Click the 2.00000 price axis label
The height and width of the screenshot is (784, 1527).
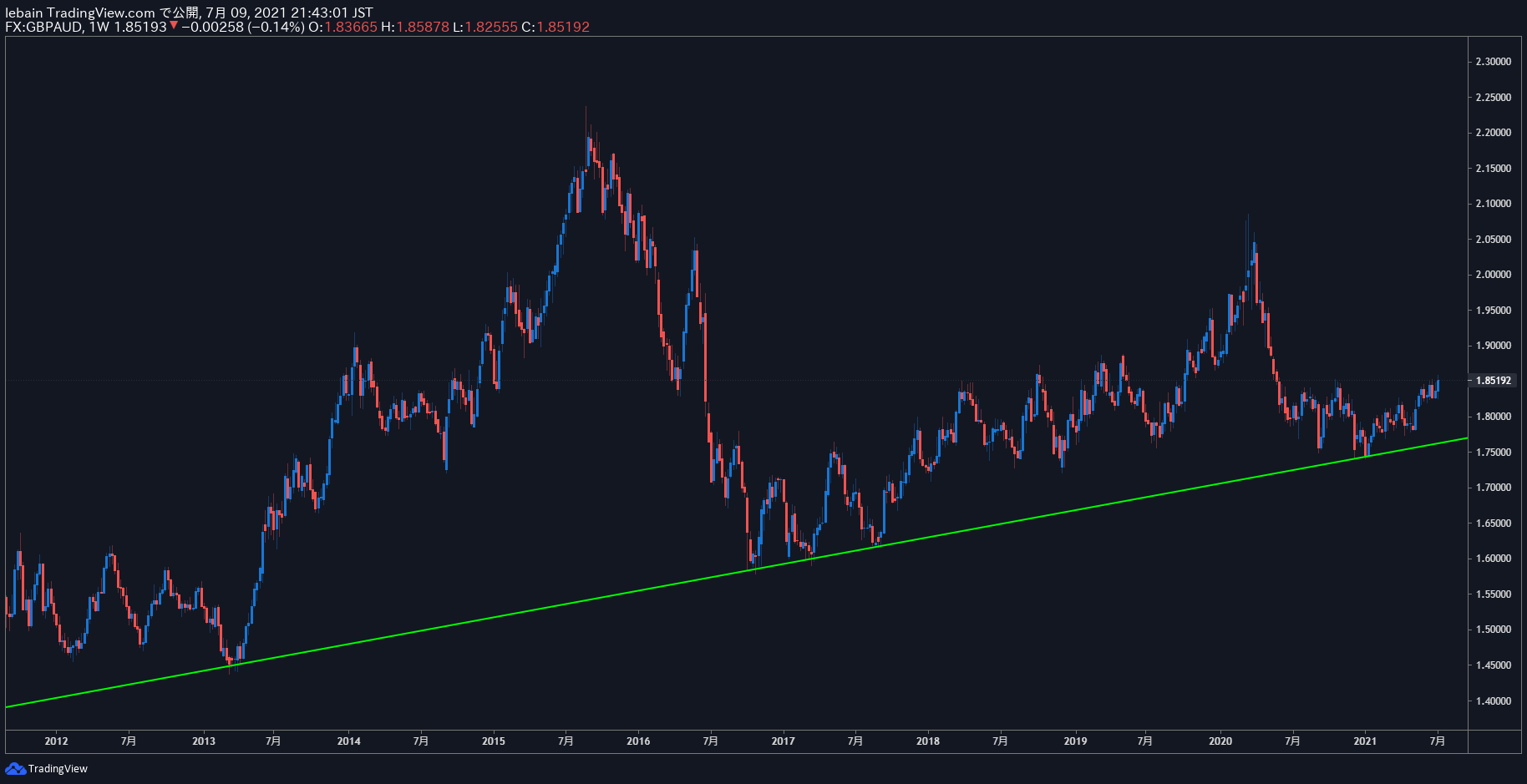pos(1494,275)
